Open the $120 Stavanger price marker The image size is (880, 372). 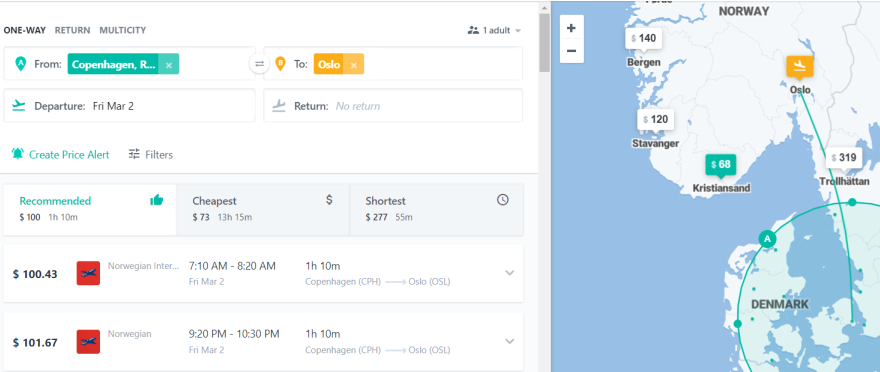656,119
